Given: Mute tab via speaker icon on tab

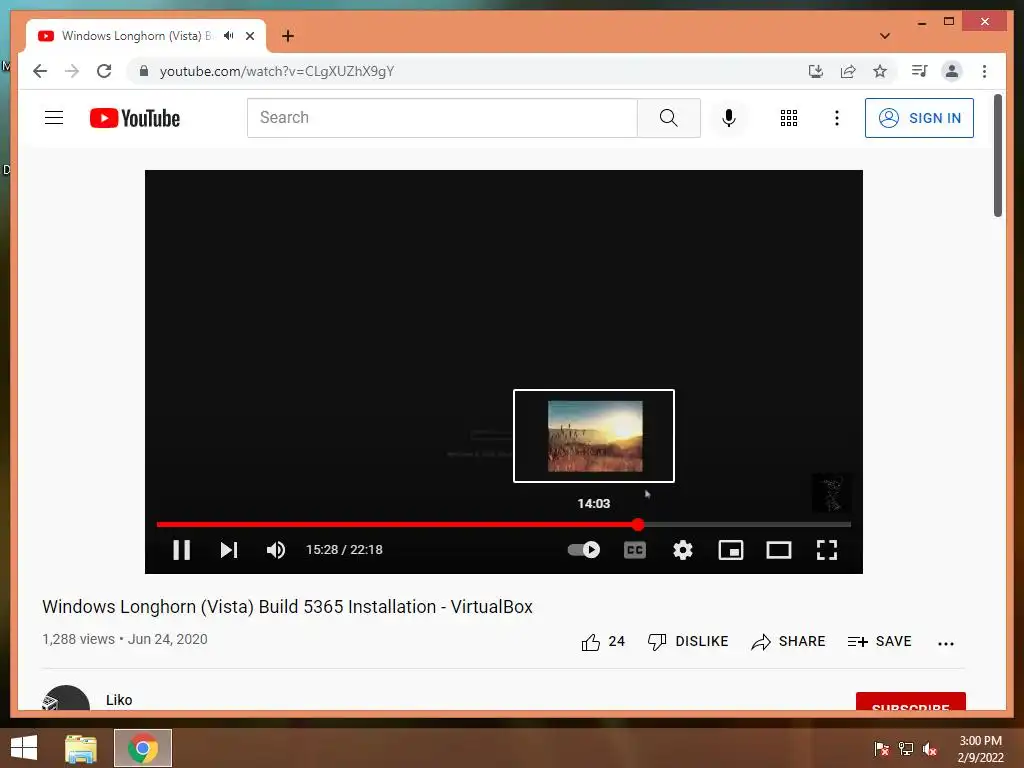Looking at the screenshot, I should [229, 36].
